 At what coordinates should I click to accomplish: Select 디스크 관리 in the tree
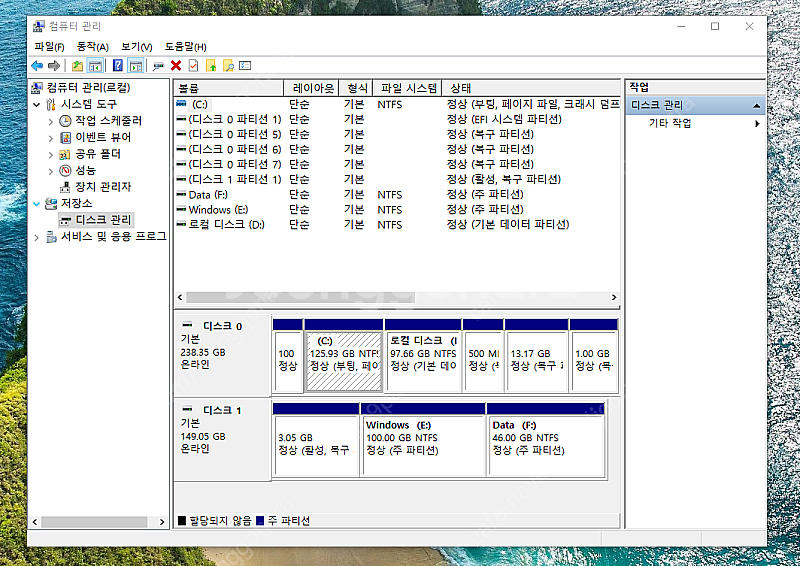click(x=103, y=220)
